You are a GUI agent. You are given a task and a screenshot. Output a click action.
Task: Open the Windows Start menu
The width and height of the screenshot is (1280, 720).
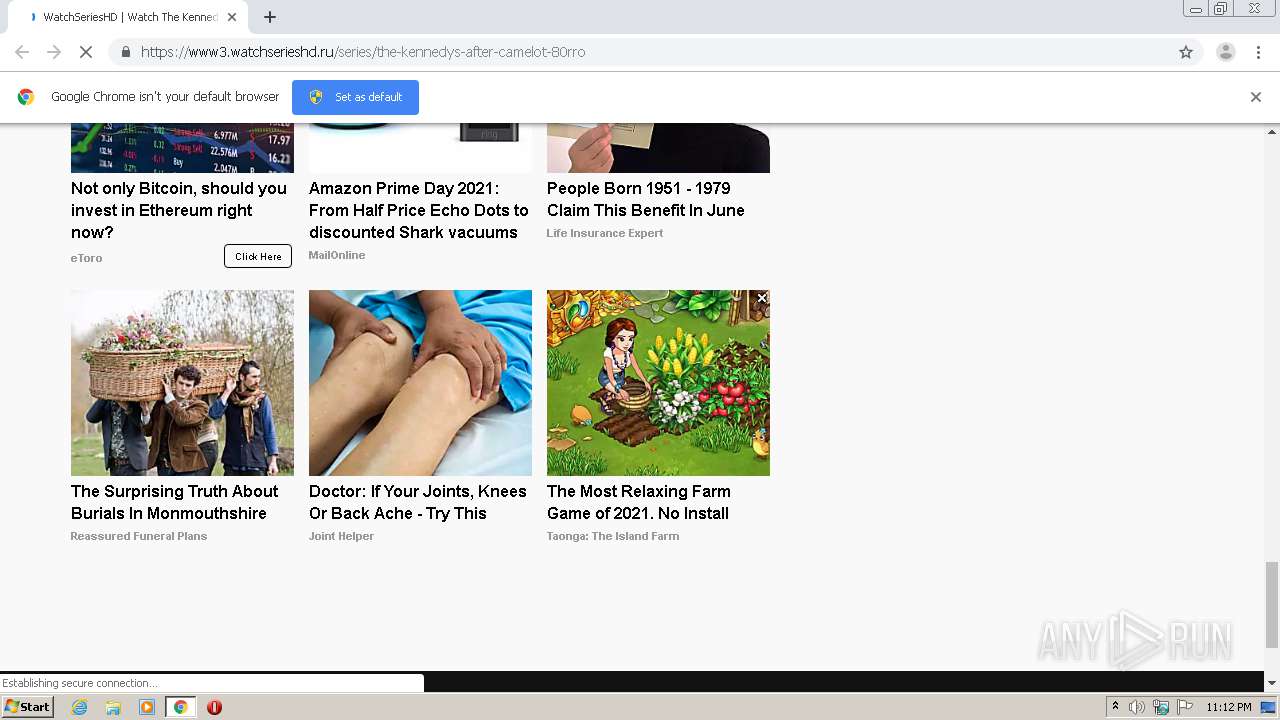(x=28, y=707)
